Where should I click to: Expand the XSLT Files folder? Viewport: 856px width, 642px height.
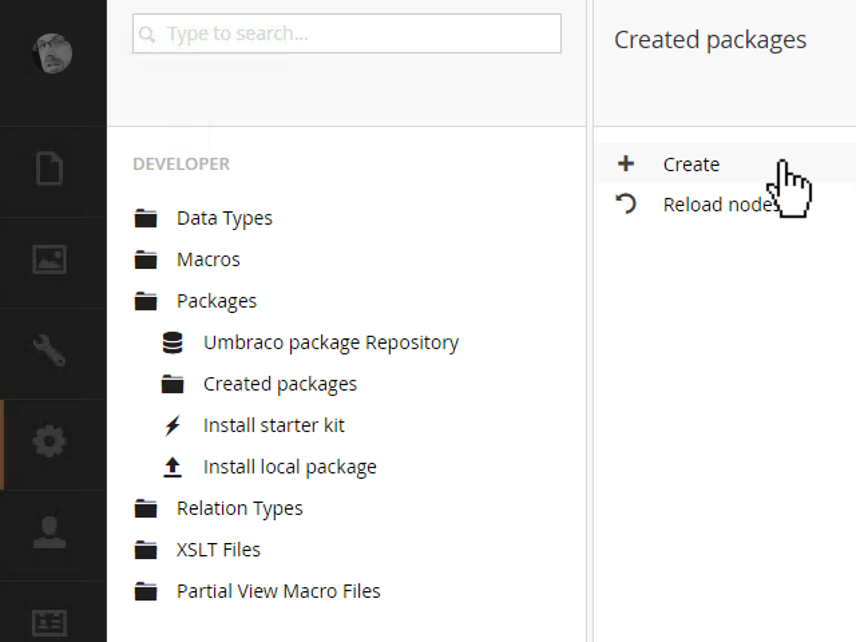(x=218, y=550)
